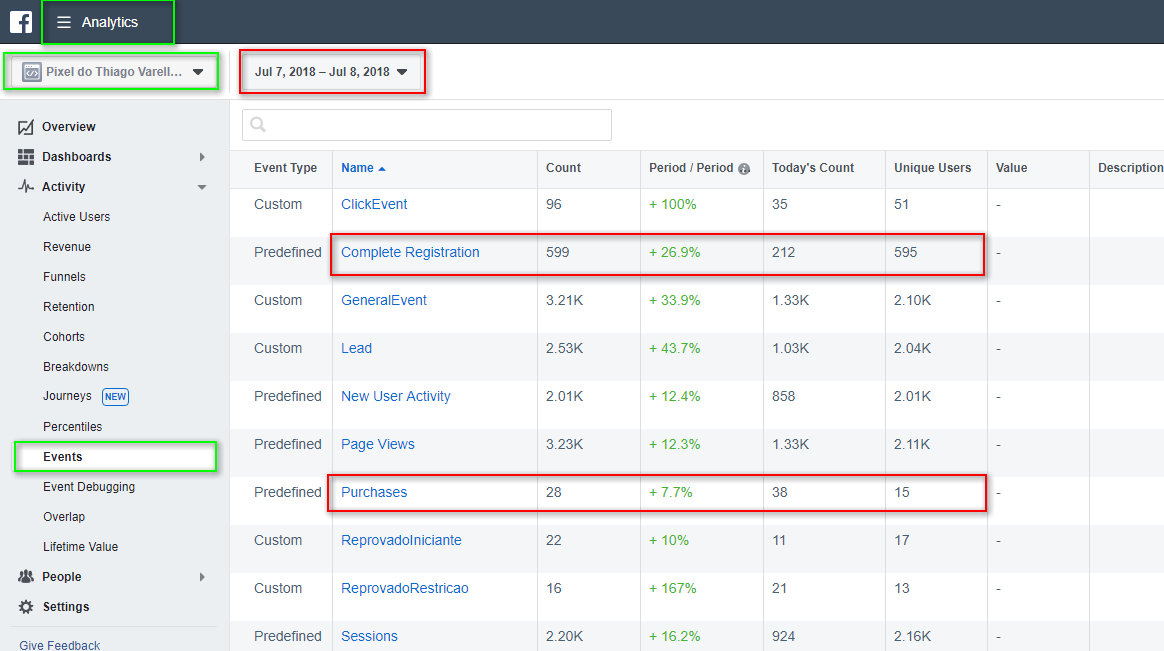Viewport: 1164px width, 651px height.
Task: Select Funnels in the sidebar
Action: (x=64, y=277)
